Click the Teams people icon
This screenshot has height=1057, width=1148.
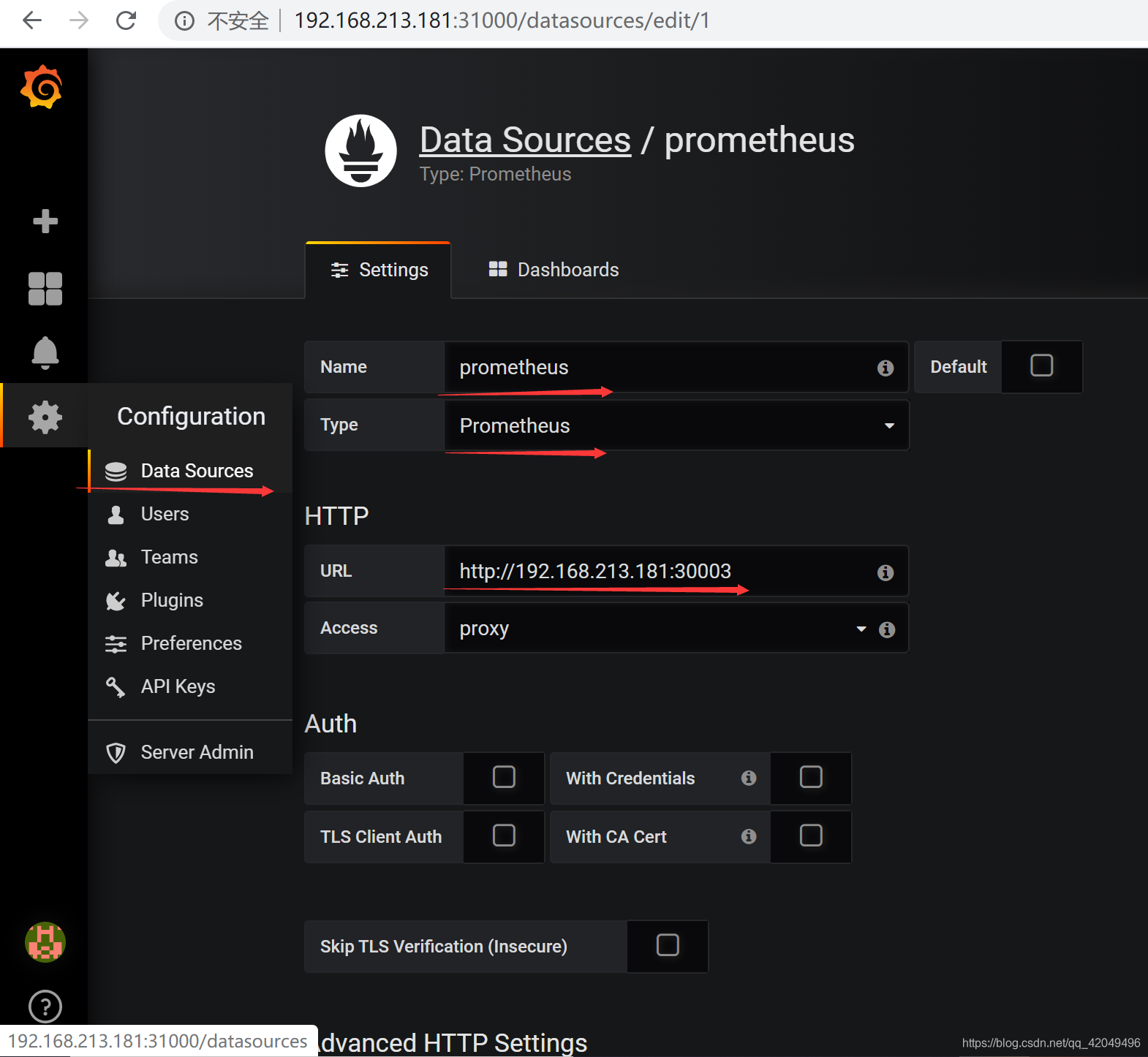coord(116,558)
